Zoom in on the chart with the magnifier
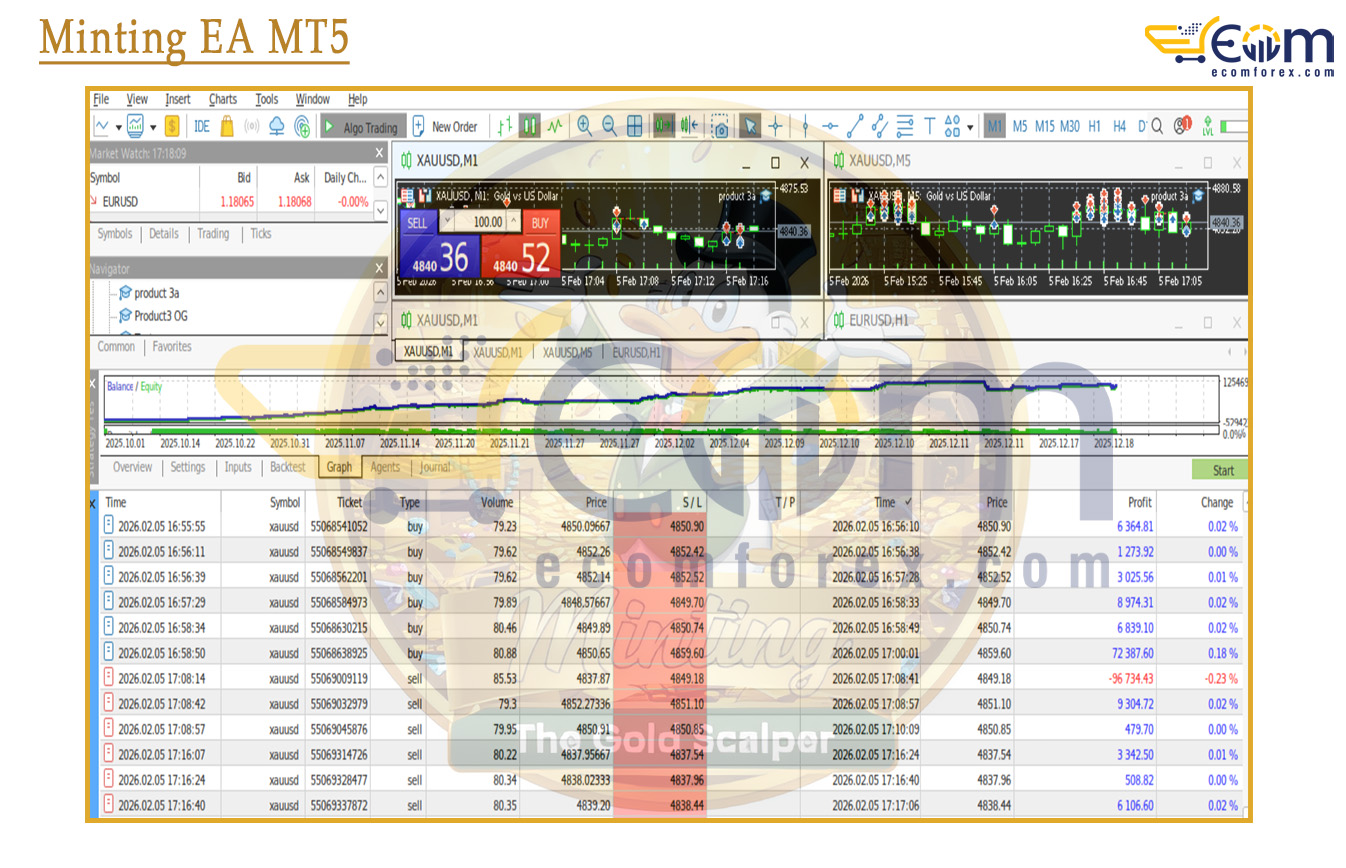 tap(581, 126)
